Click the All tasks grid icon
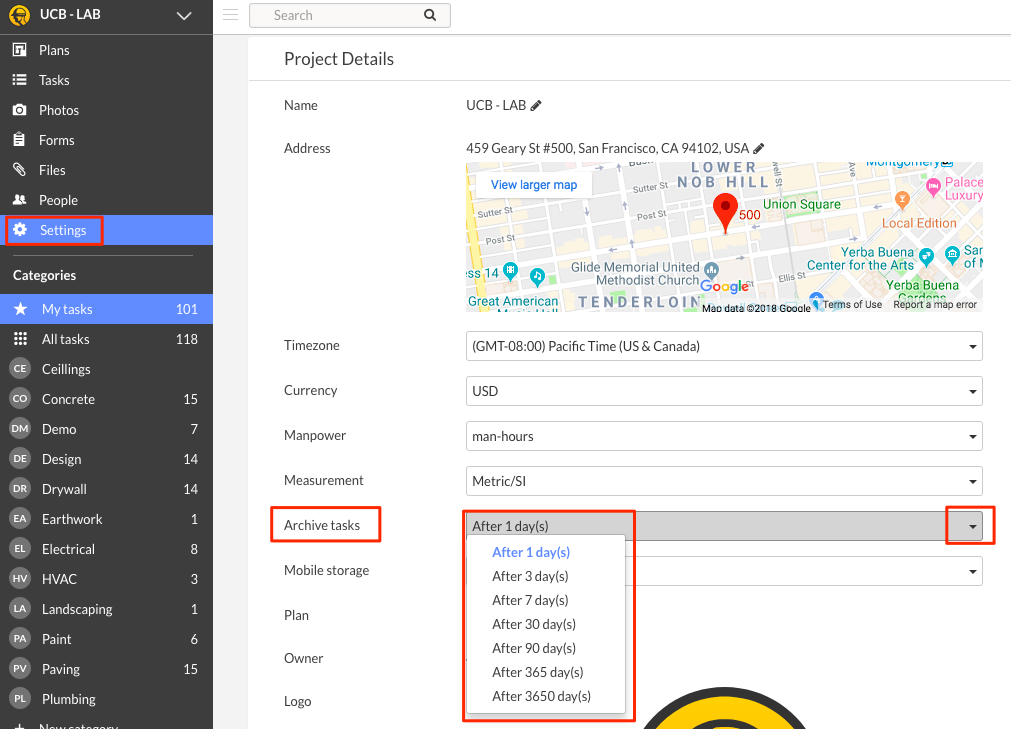The height and width of the screenshot is (729, 1011). [x=21, y=338]
